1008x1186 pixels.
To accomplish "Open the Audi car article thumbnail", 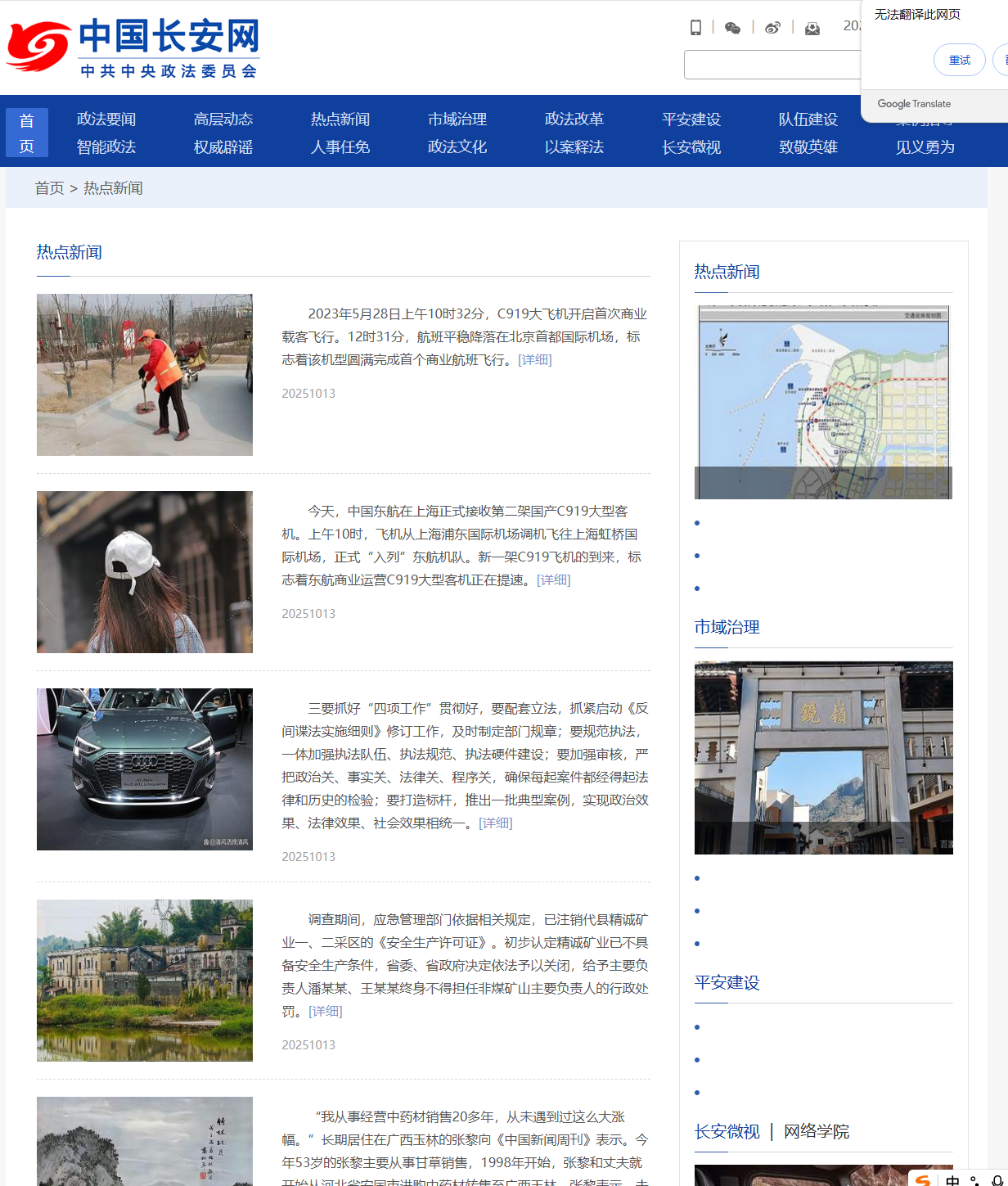I will 145,769.
